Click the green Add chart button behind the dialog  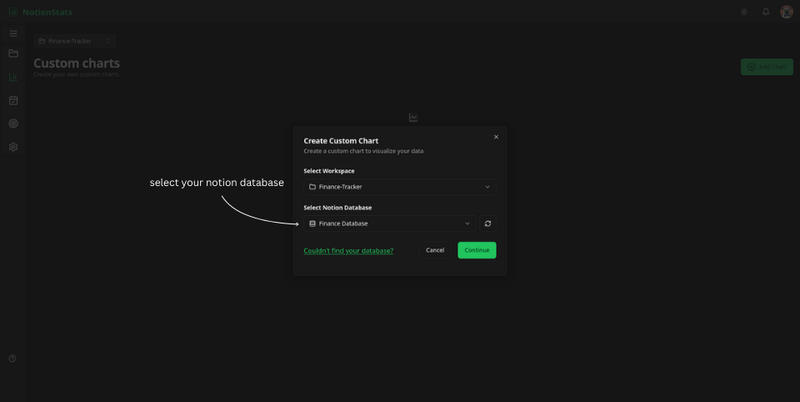767,67
